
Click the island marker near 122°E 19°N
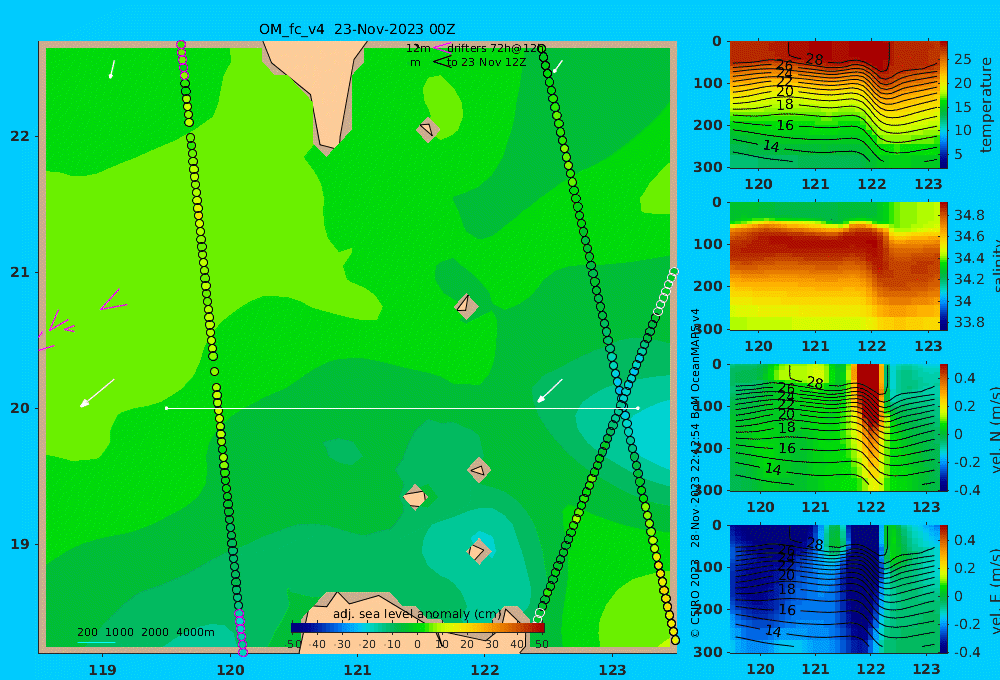(x=478, y=551)
